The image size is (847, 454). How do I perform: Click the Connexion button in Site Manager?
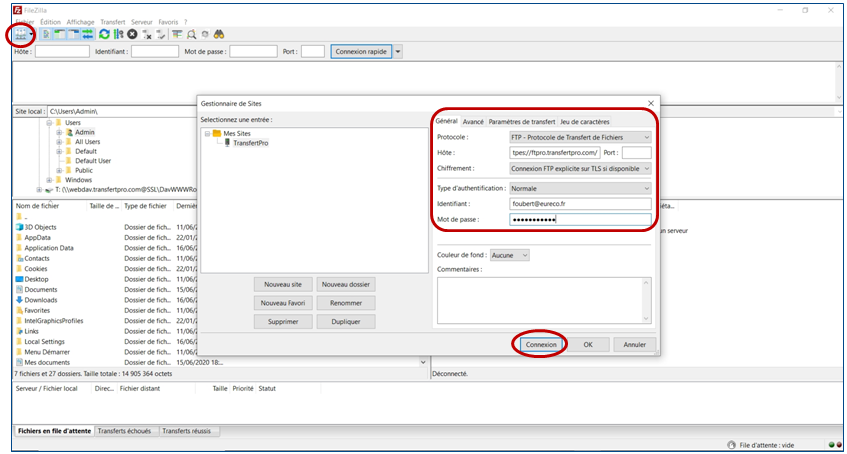[x=541, y=344]
